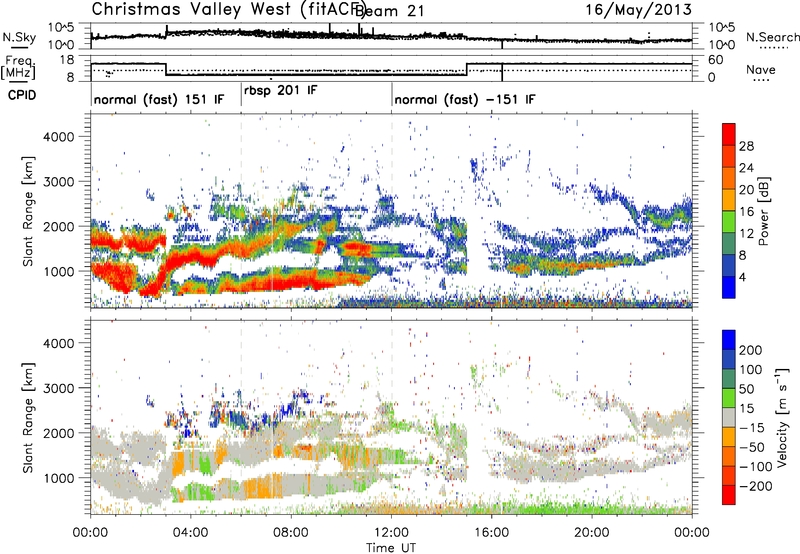
Task: Select the 'normal (fast) 151 IF' CPID entry
Action: pos(159,99)
